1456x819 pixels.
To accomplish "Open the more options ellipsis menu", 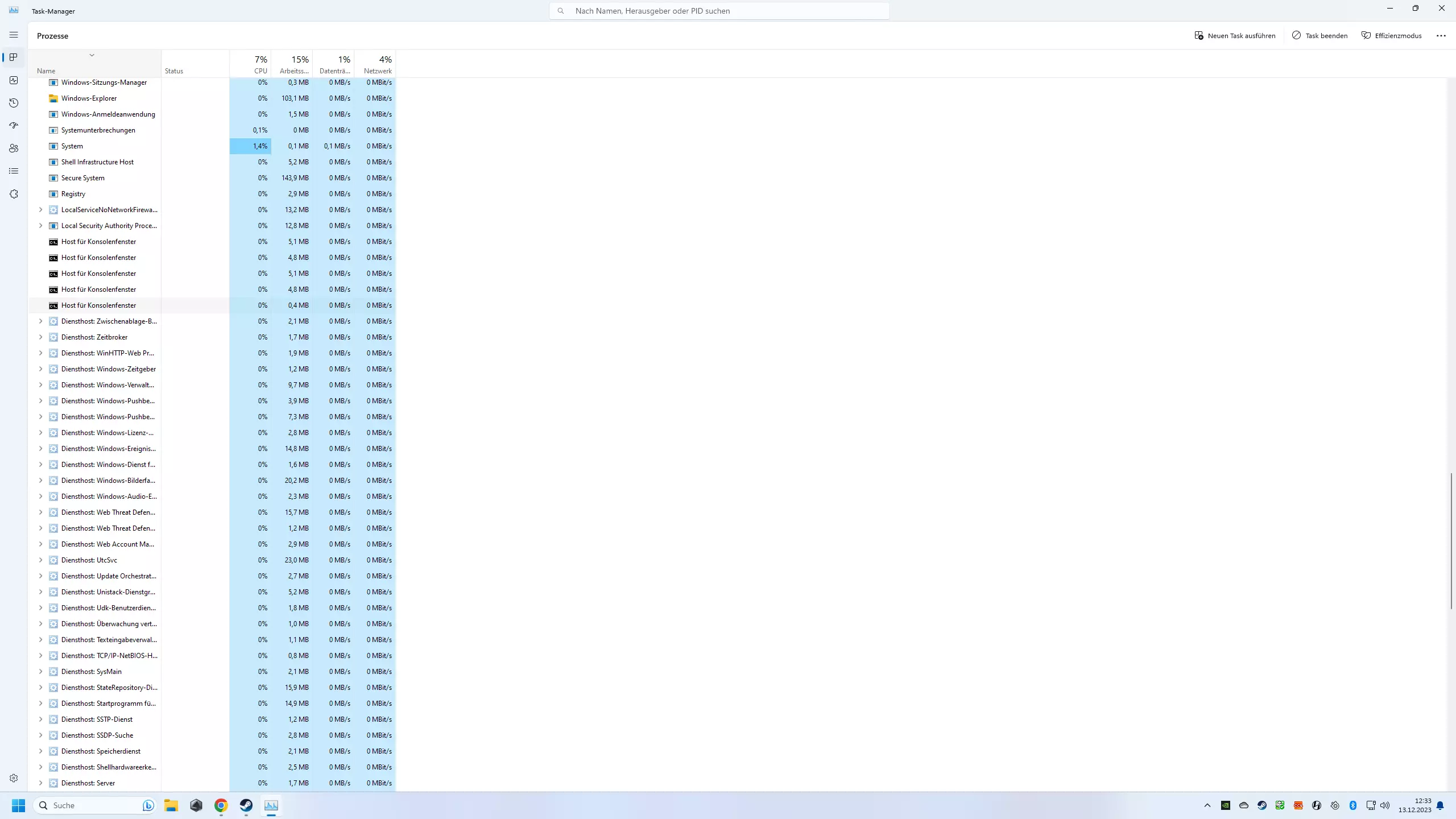I will click(1441, 35).
